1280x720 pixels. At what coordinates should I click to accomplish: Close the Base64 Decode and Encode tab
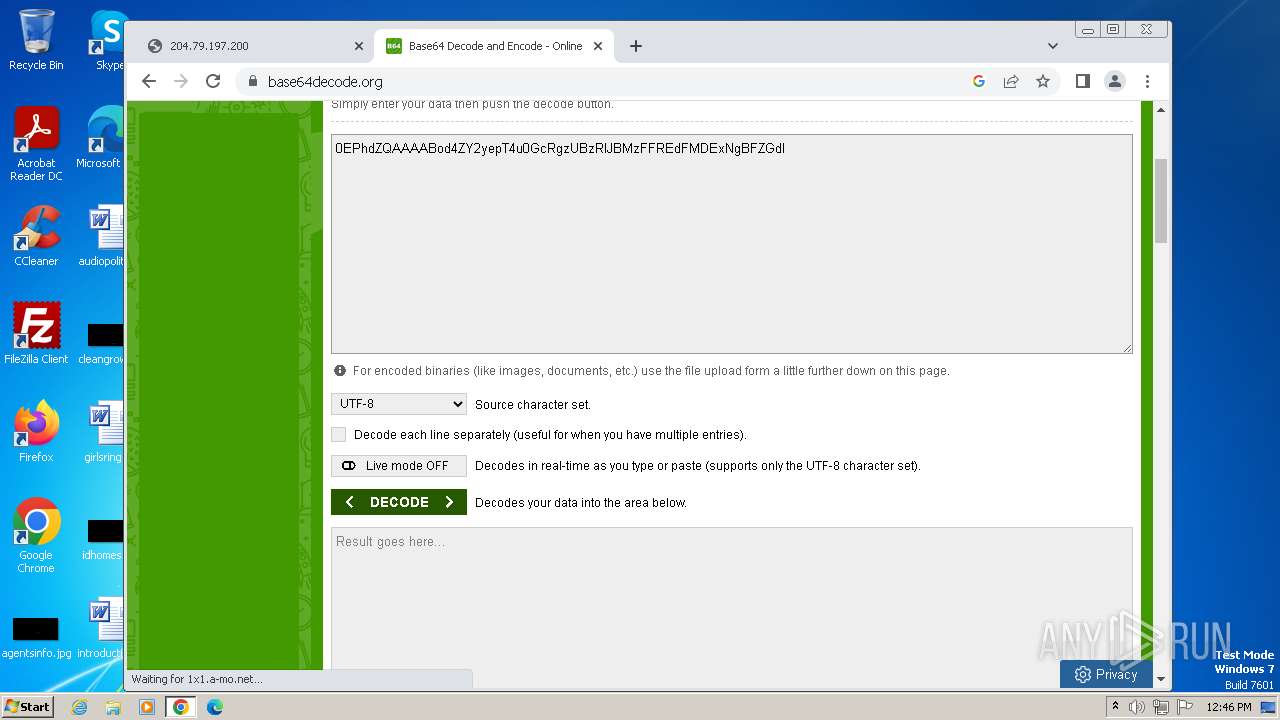(x=598, y=46)
